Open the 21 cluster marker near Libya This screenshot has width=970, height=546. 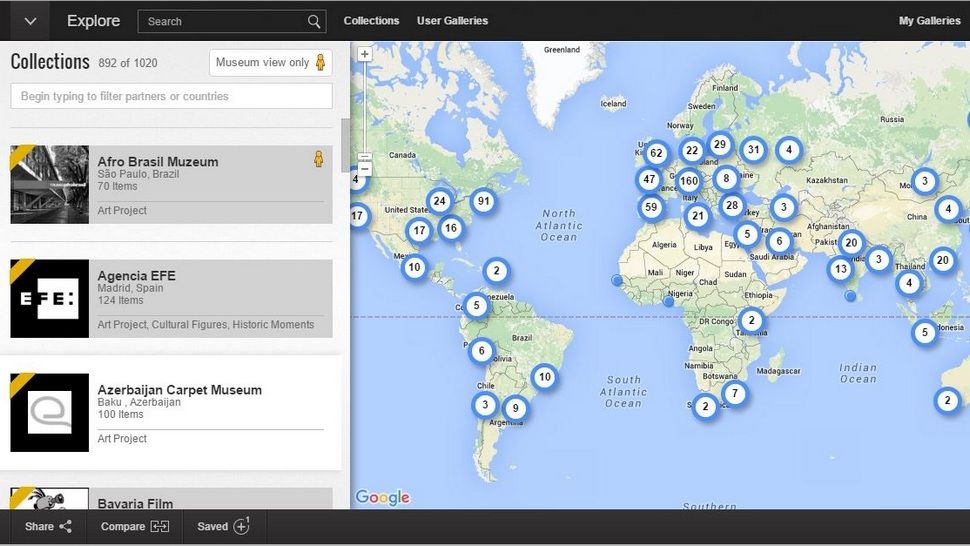[698, 216]
